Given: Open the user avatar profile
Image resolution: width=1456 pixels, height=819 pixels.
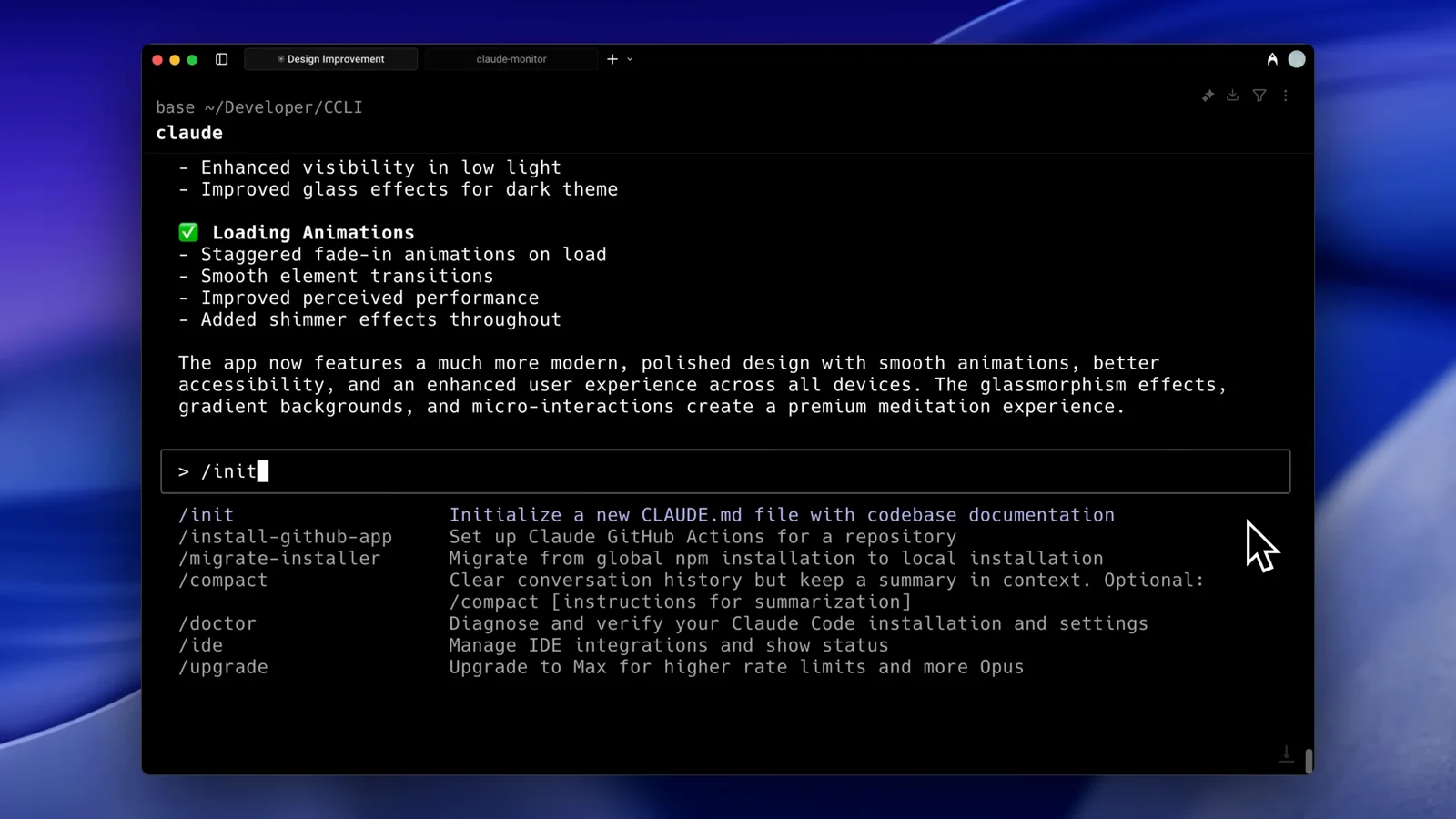Looking at the screenshot, I should 1297,59.
